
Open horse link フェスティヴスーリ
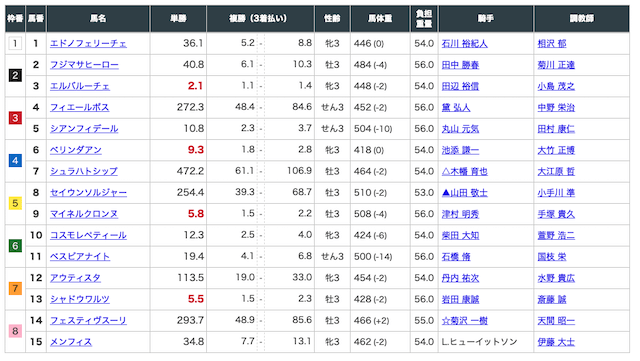[88, 320]
